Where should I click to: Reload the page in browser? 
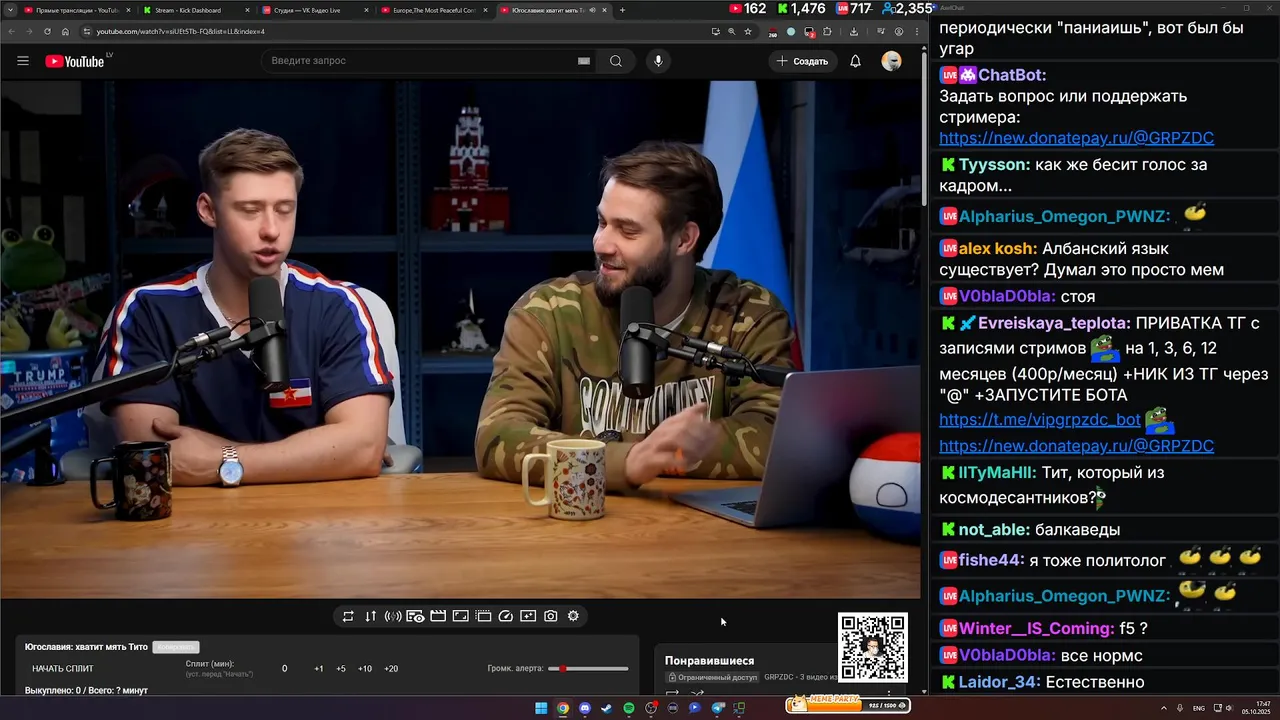click(x=47, y=31)
